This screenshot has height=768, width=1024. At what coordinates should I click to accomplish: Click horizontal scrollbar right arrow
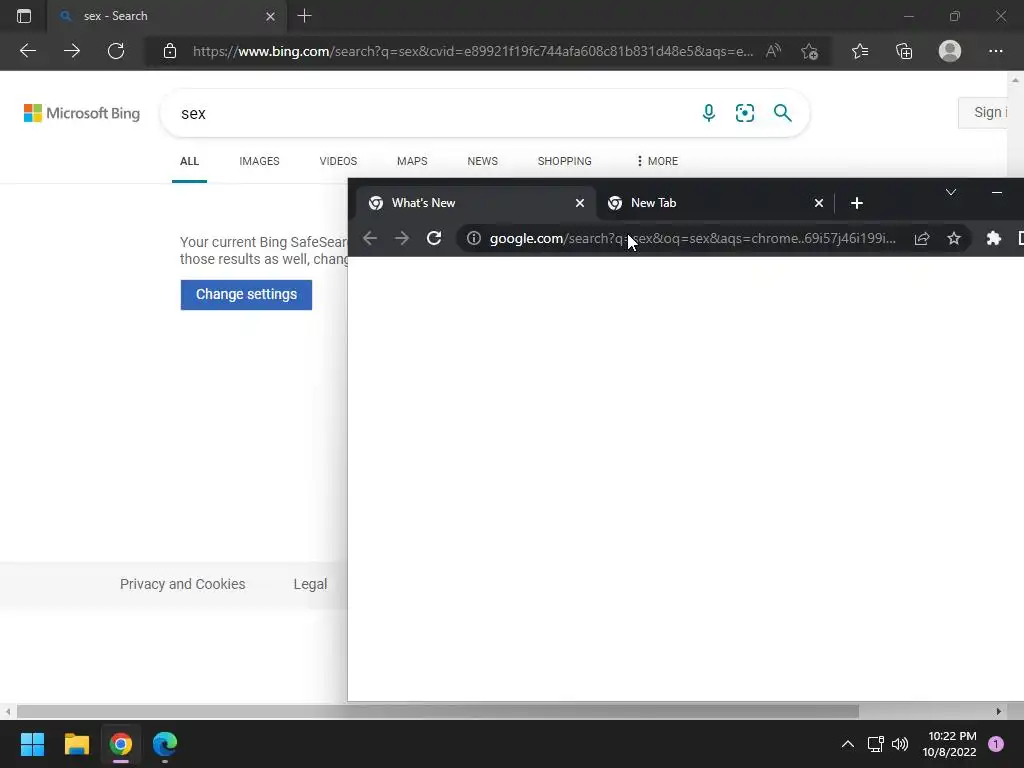[x=999, y=711]
